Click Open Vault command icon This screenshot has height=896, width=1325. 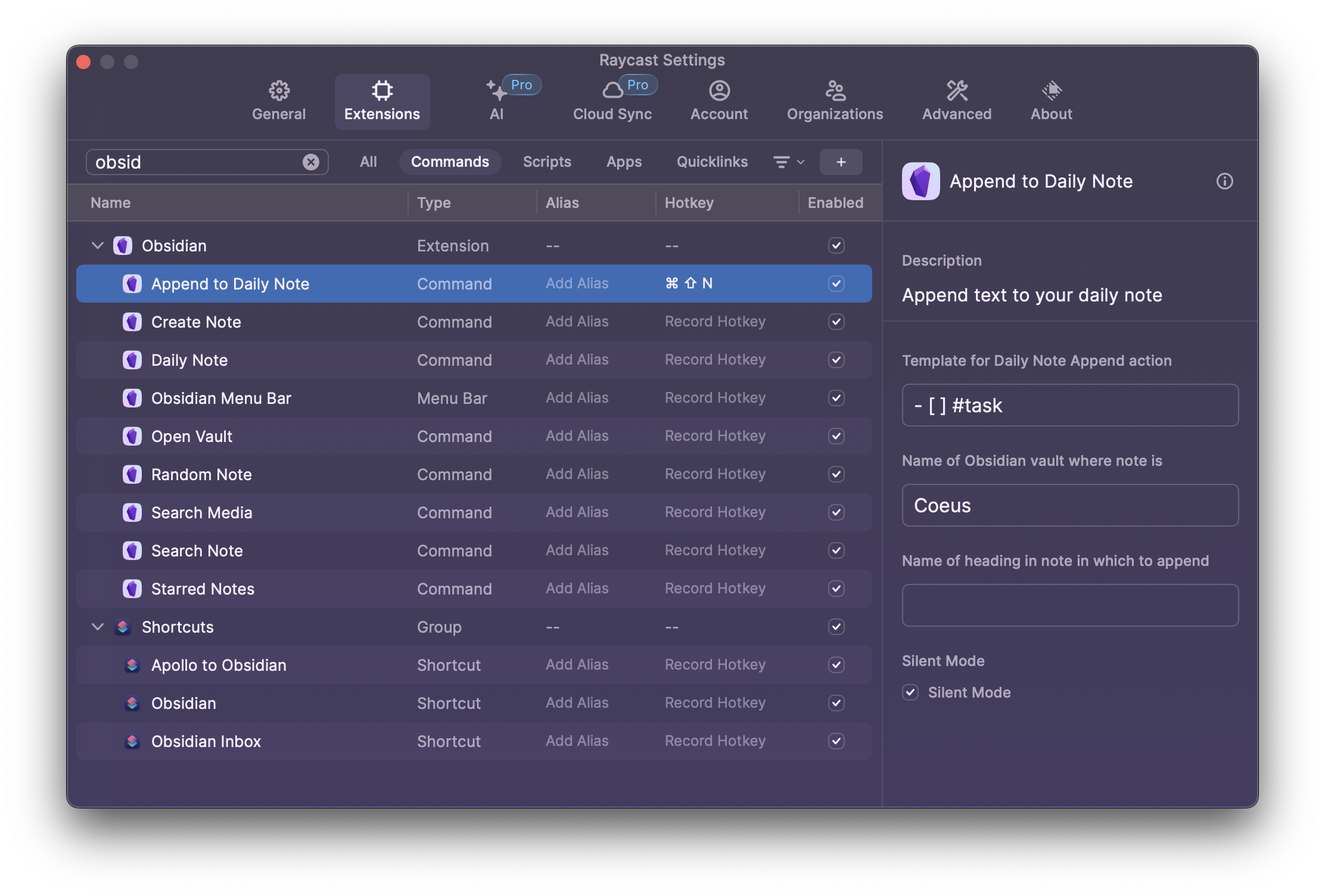(x=132, y=436)
